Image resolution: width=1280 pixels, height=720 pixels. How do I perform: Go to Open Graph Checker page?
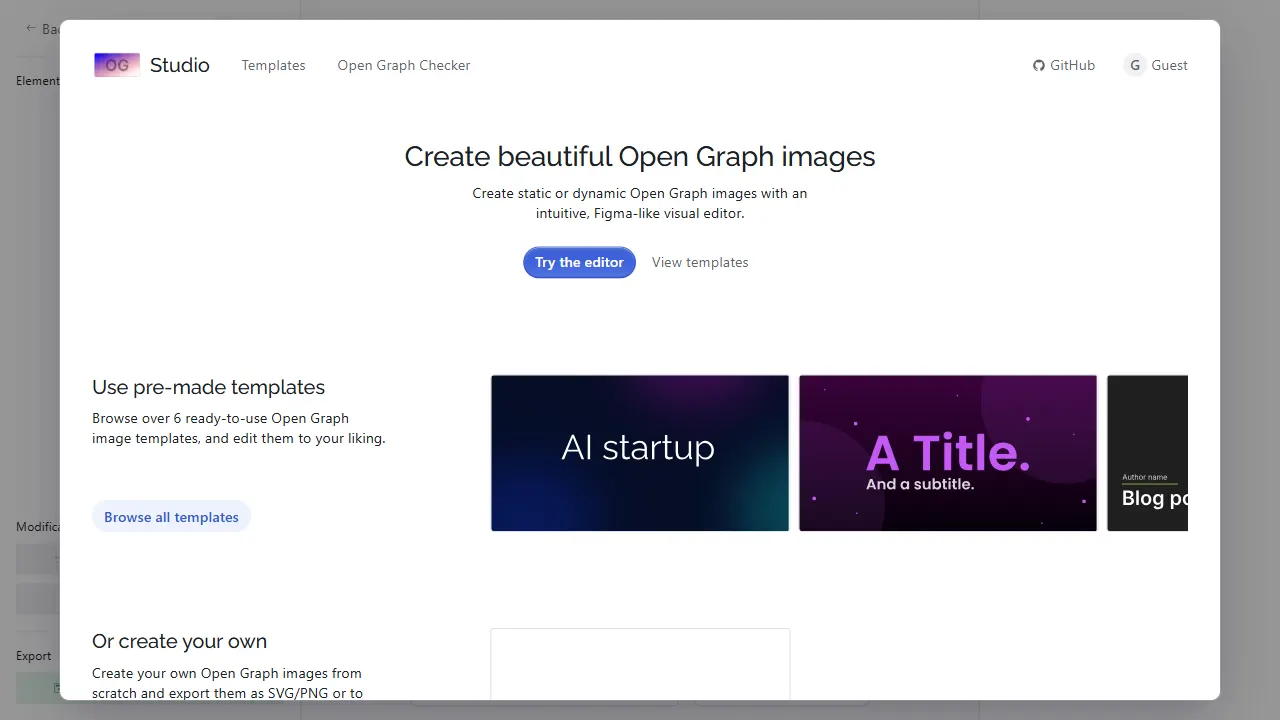[x=403, y=65]
